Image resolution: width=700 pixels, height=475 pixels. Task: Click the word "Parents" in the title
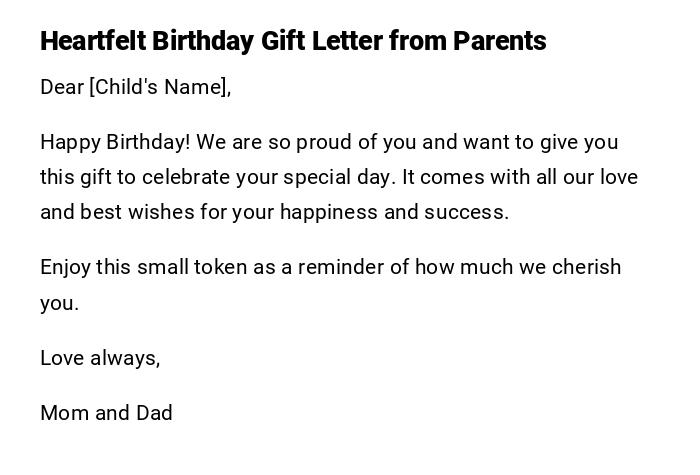click(499, 41)
